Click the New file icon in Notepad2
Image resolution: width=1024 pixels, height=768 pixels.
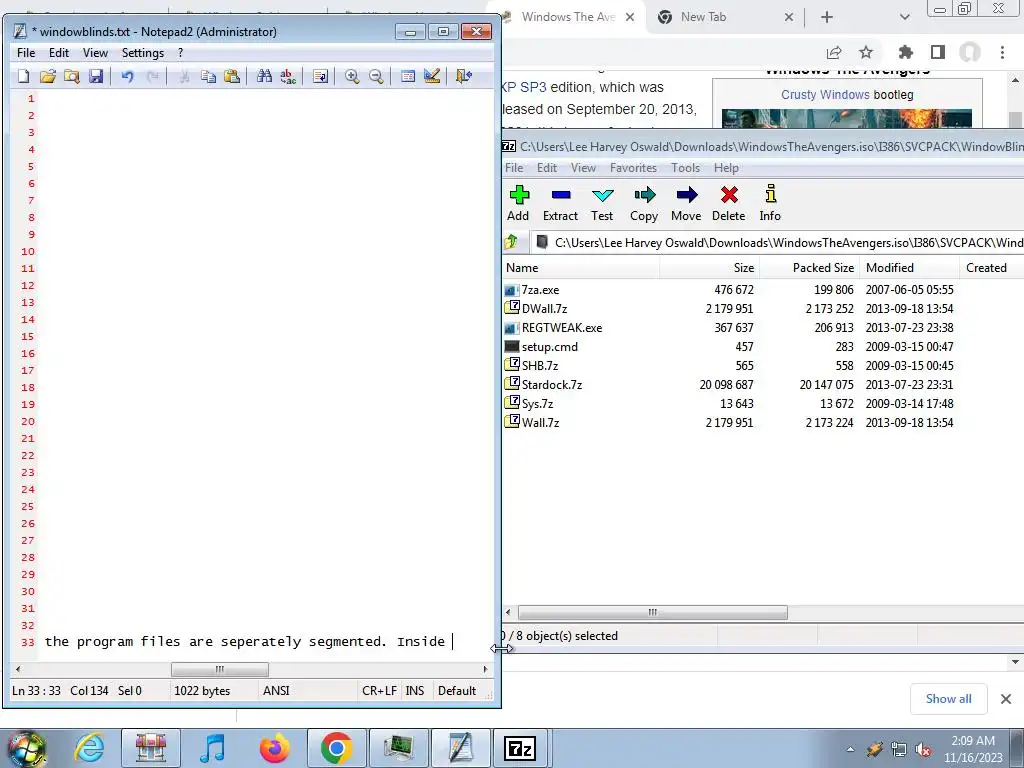(24, 76)
